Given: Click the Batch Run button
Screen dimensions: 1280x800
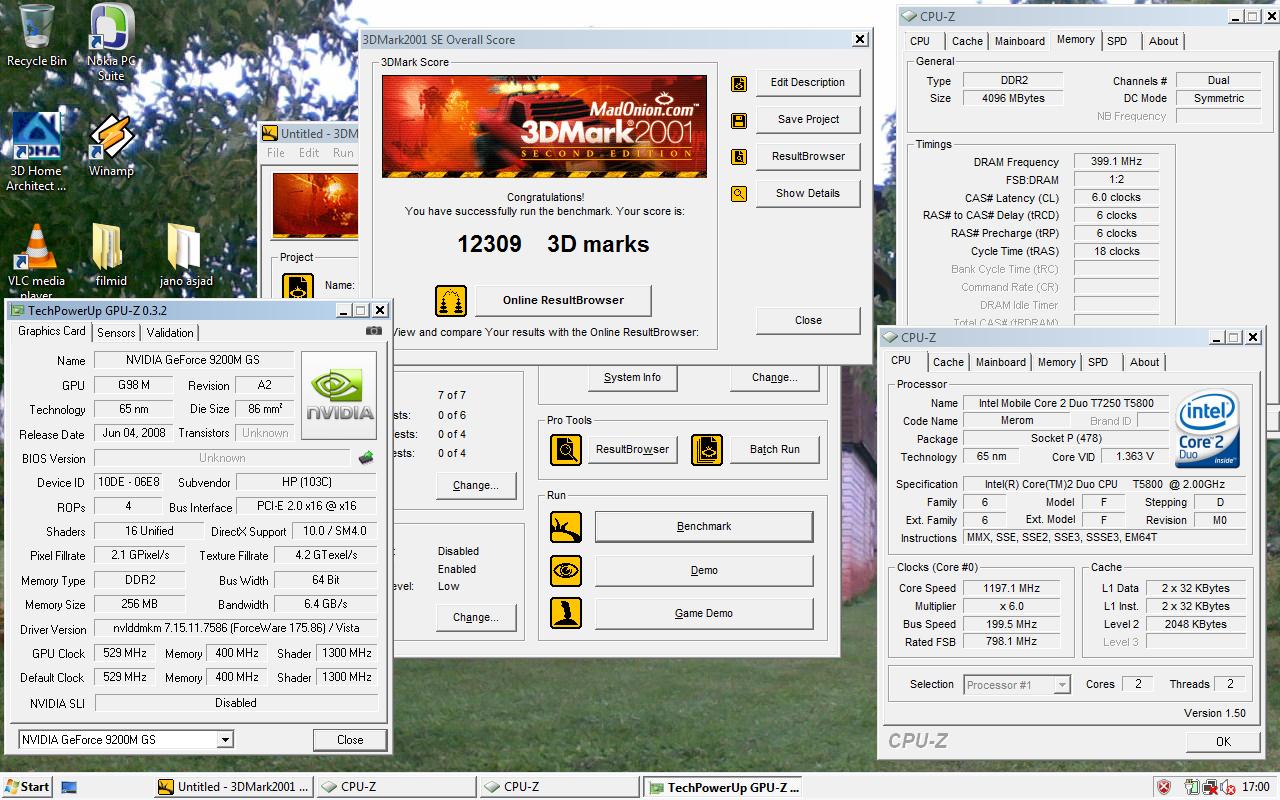Looking at the screenshot, I should click(x=775, y=450).
